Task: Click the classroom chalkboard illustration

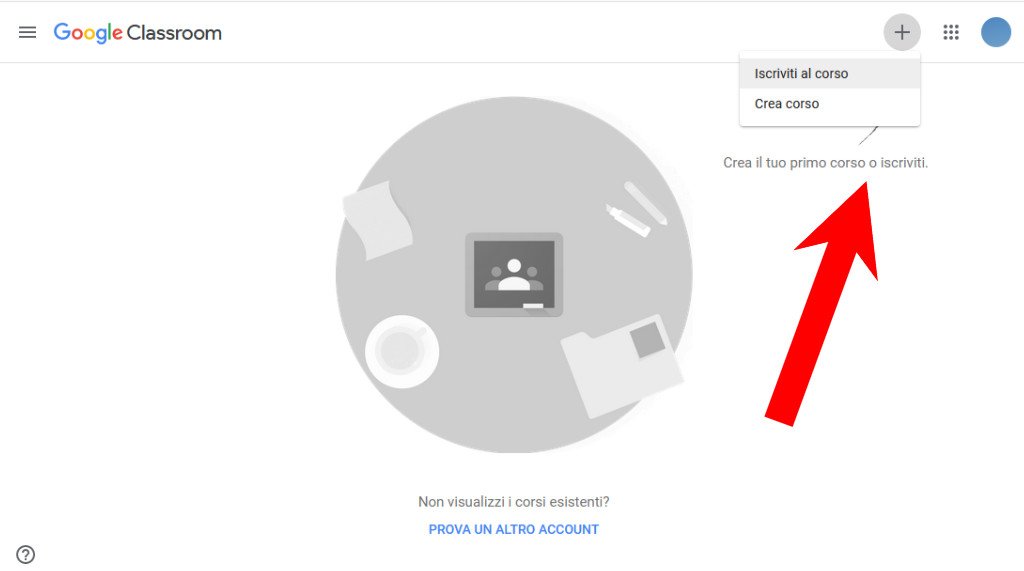Action: coord(514,274)
